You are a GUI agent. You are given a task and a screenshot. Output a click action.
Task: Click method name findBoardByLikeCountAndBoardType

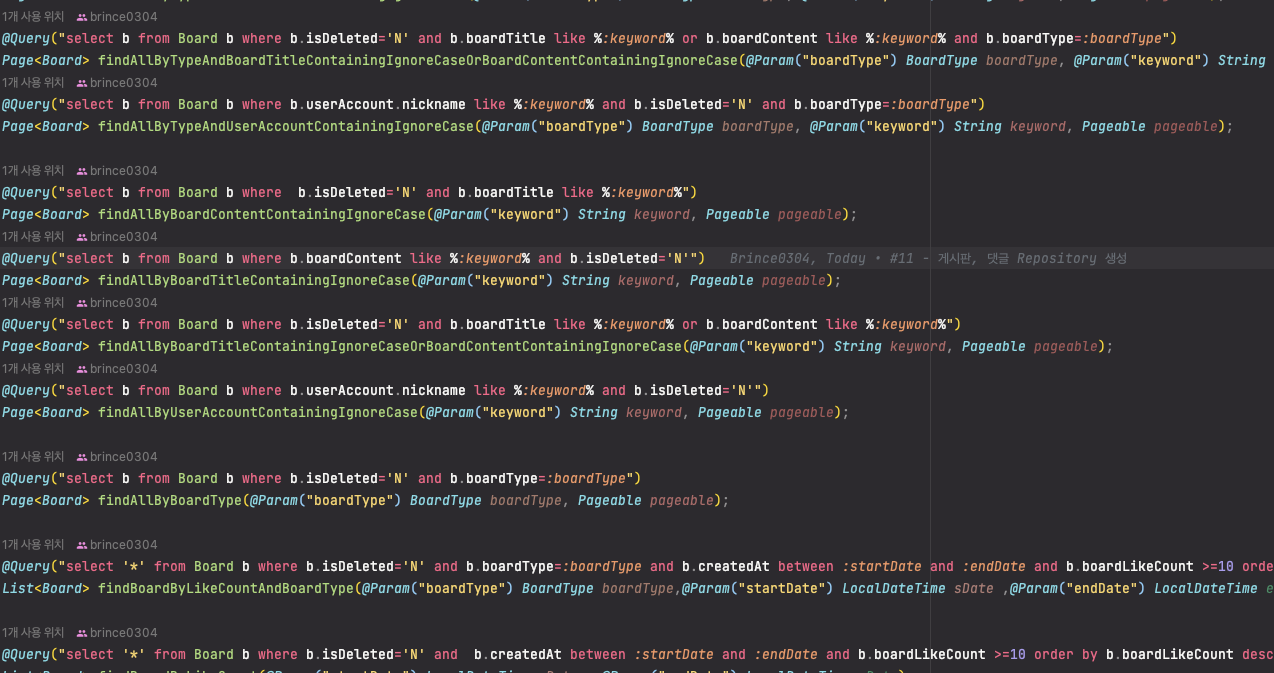(x=226, y=589)
